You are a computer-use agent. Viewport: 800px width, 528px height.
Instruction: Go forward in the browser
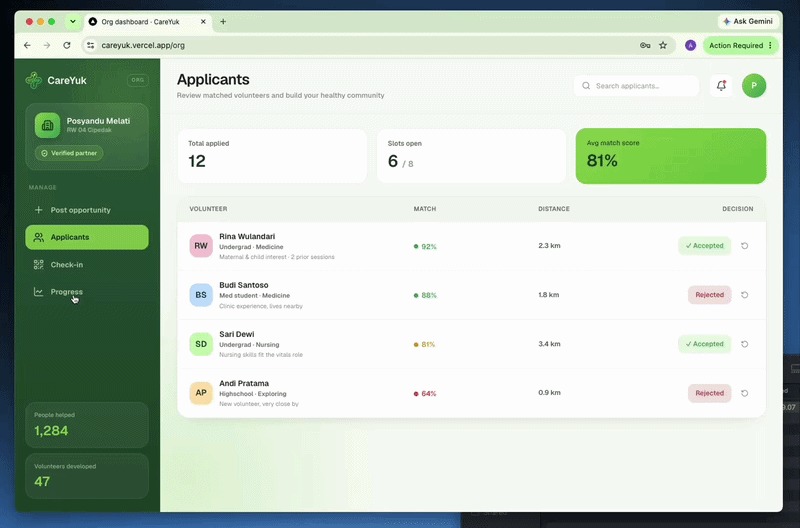click(x=46, y=45)
